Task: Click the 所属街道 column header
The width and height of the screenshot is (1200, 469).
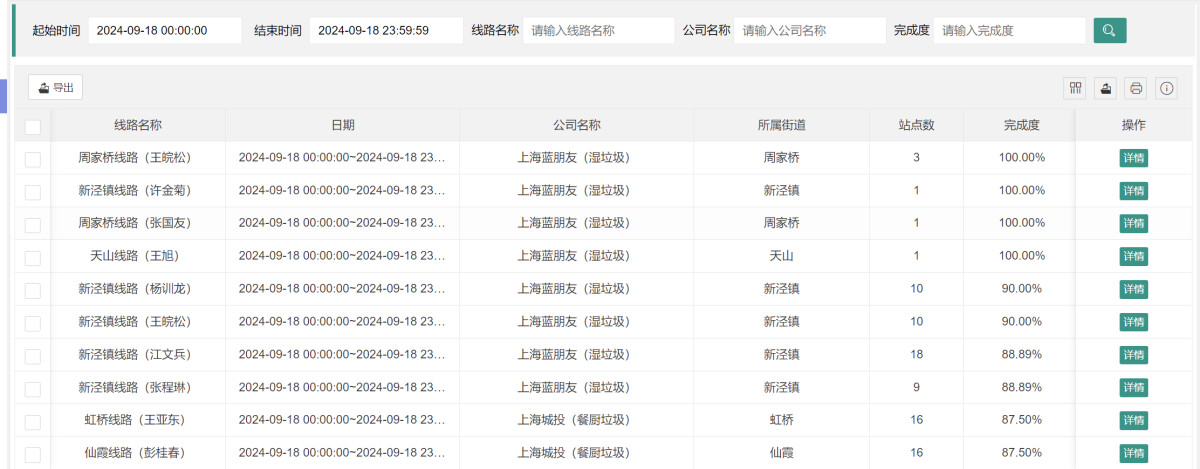Action: tap(782, 125)
